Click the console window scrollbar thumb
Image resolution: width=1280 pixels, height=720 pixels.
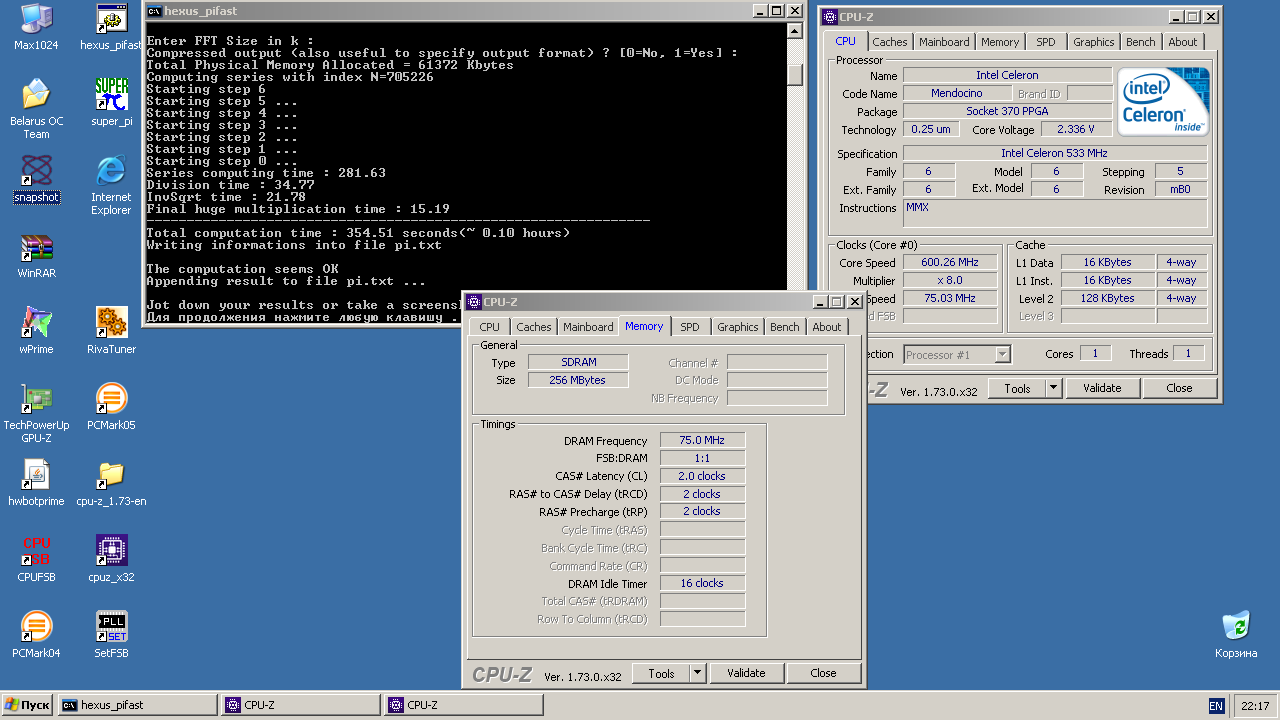[x=795, y=75]
